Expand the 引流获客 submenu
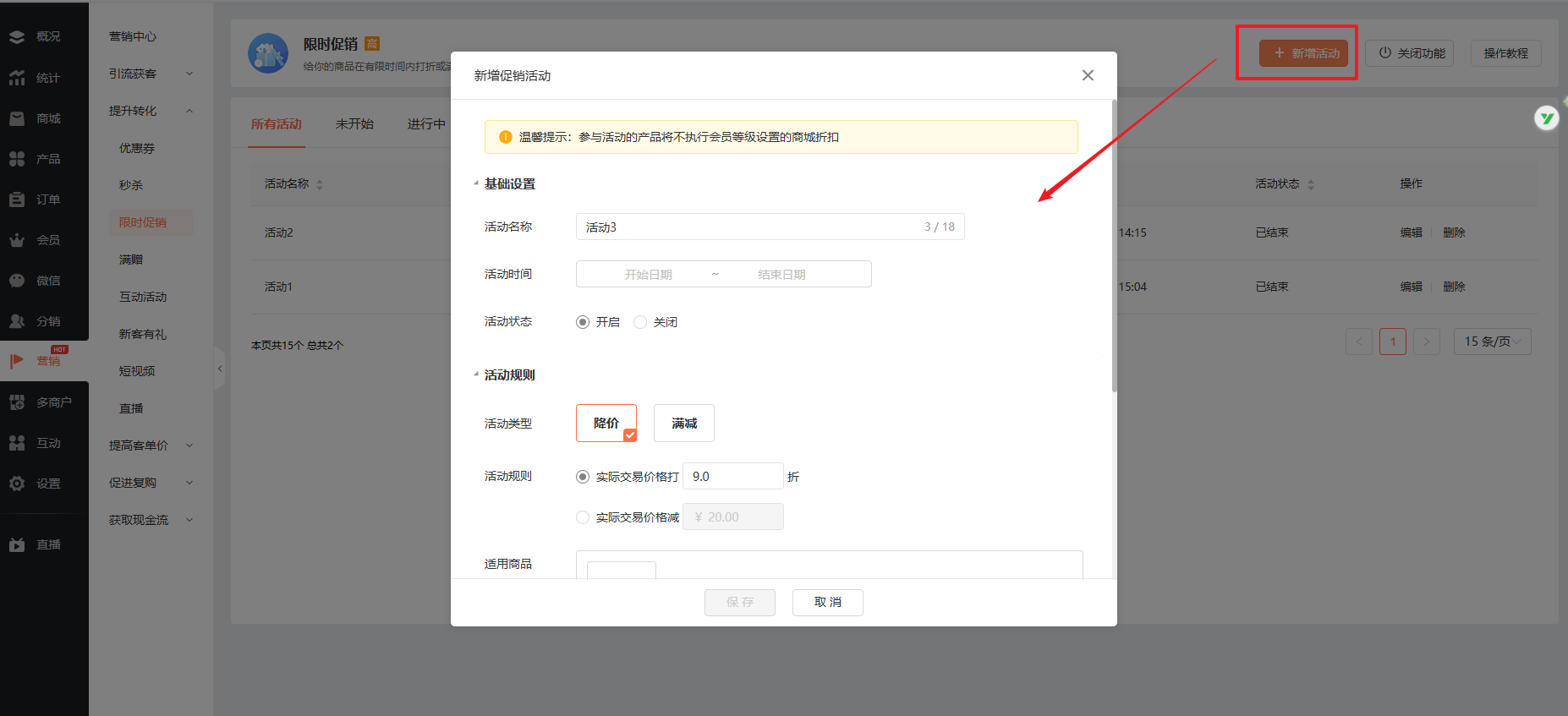1568x716 pixels. click(151, 74)
